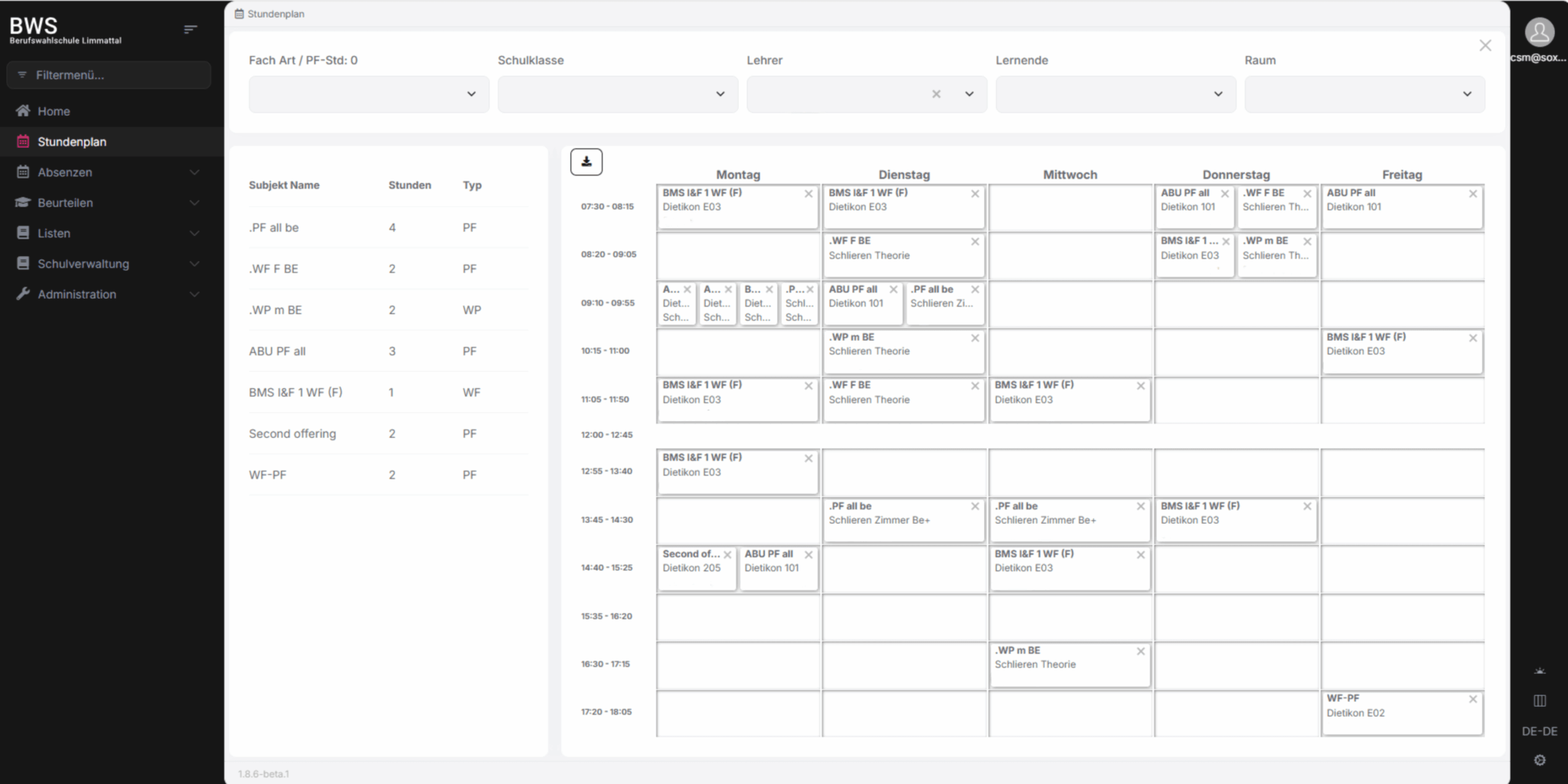The width and height of the screenshot is (1568, 784).
Task: Click the Filtermenü search field
Action: pos(109,75)
